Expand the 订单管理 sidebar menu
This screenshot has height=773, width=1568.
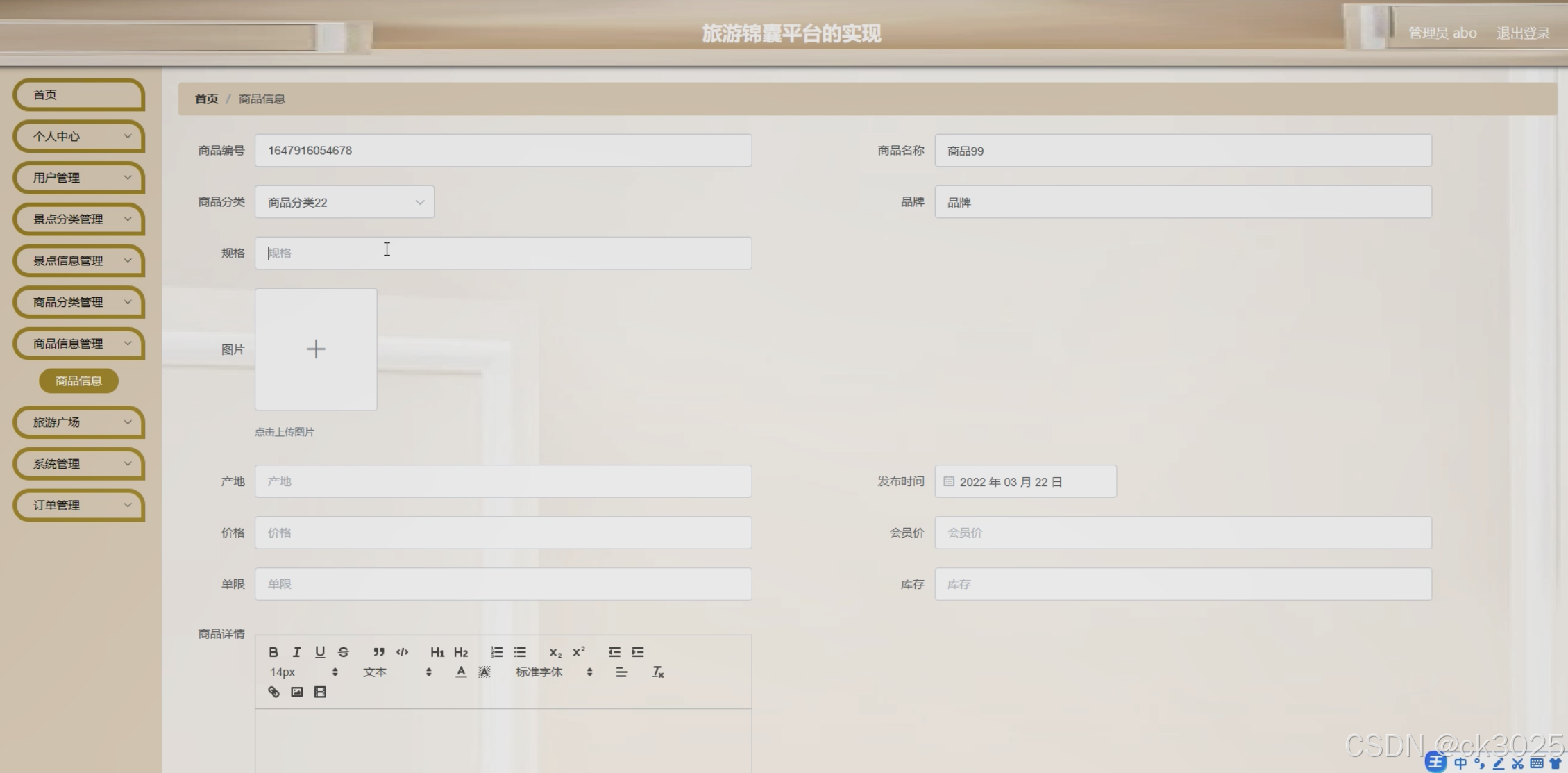79,506
